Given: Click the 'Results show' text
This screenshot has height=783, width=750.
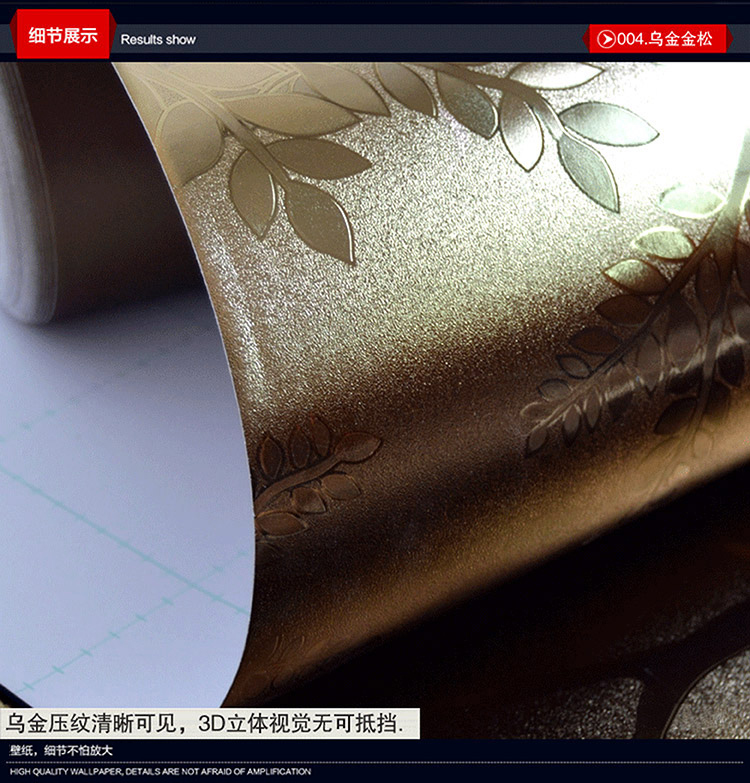Looking at the screenshot, I should point(158,39).
